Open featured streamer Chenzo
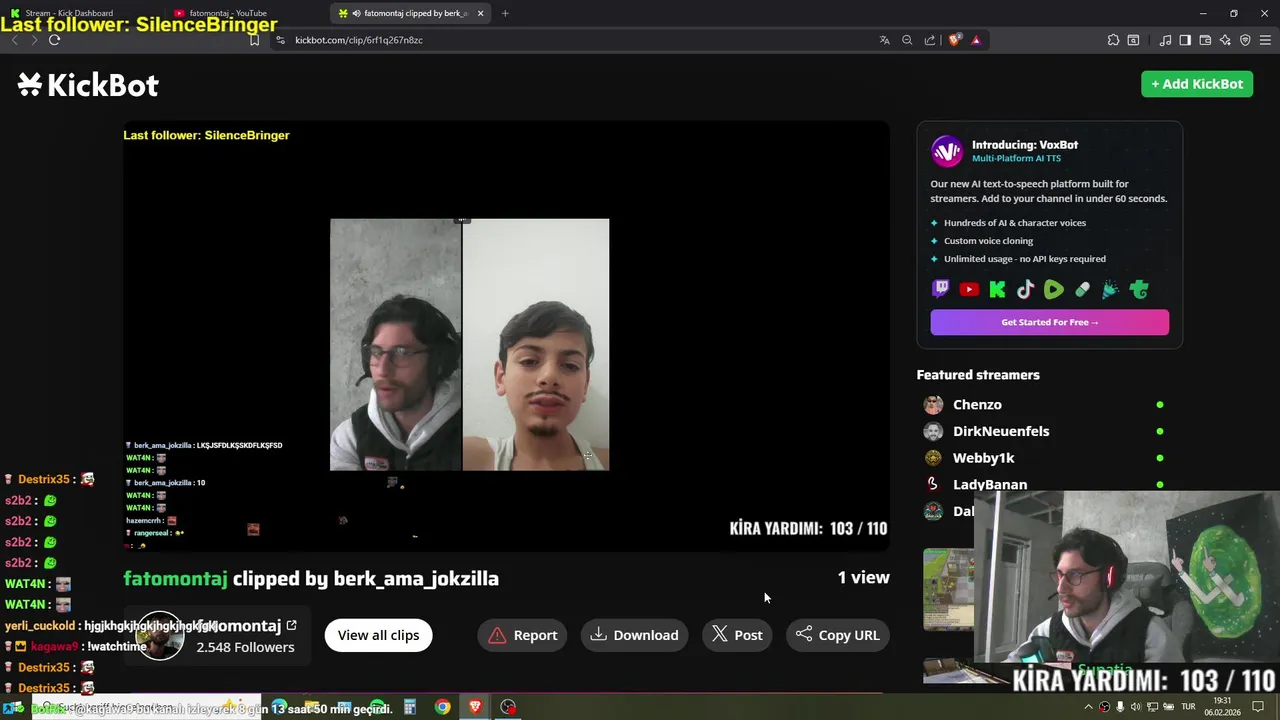Screen dimensions: 1280x720 tap(977, 405)
